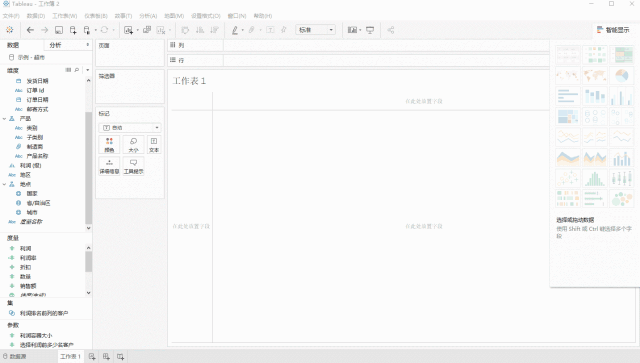Screen dimensions: 640x363
Task: Click the measures list scroll down arrow
Action: tap(88, 293)
